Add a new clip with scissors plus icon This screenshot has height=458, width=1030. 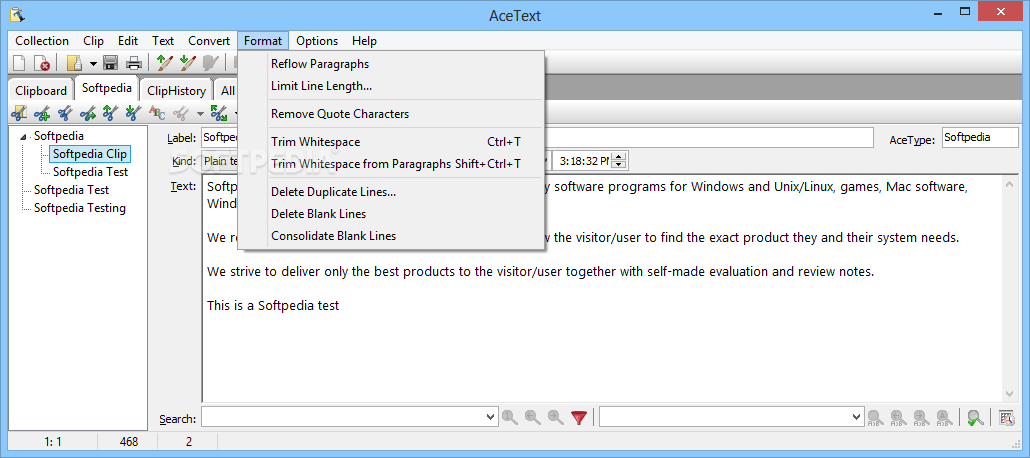pyautogui.click(x=42, y=113)
